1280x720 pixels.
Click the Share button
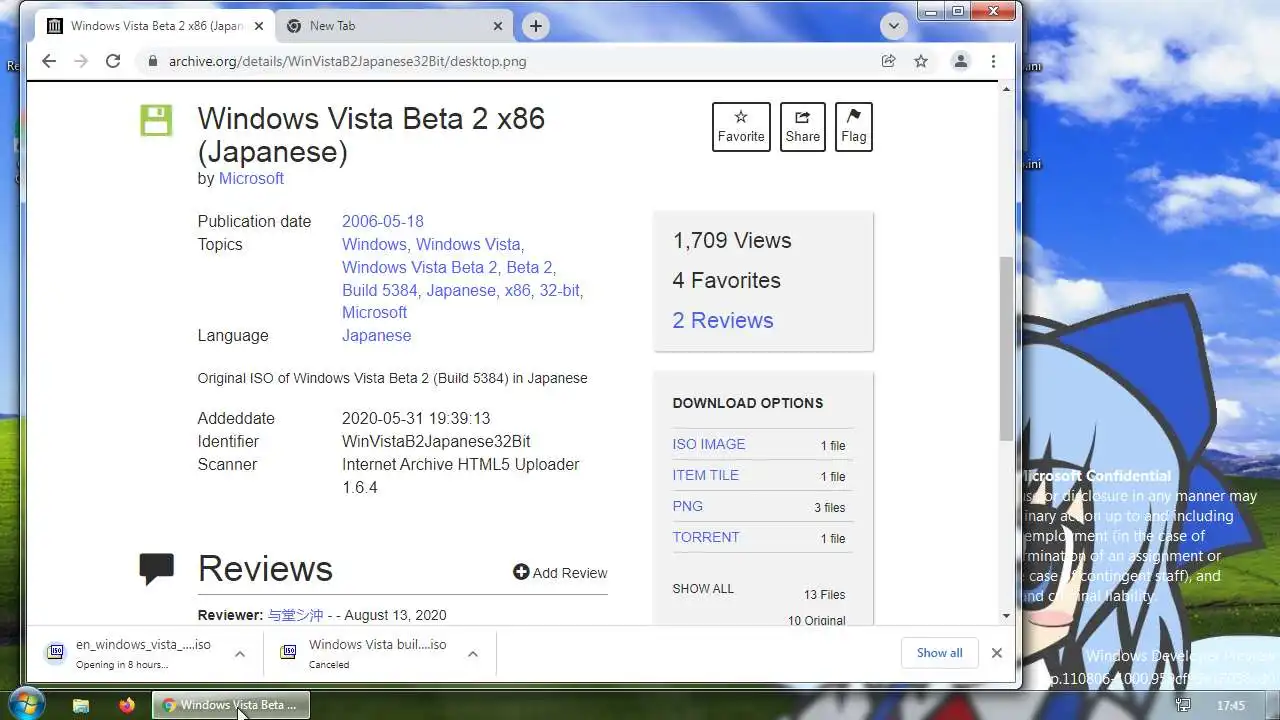(x=802, y=127)
